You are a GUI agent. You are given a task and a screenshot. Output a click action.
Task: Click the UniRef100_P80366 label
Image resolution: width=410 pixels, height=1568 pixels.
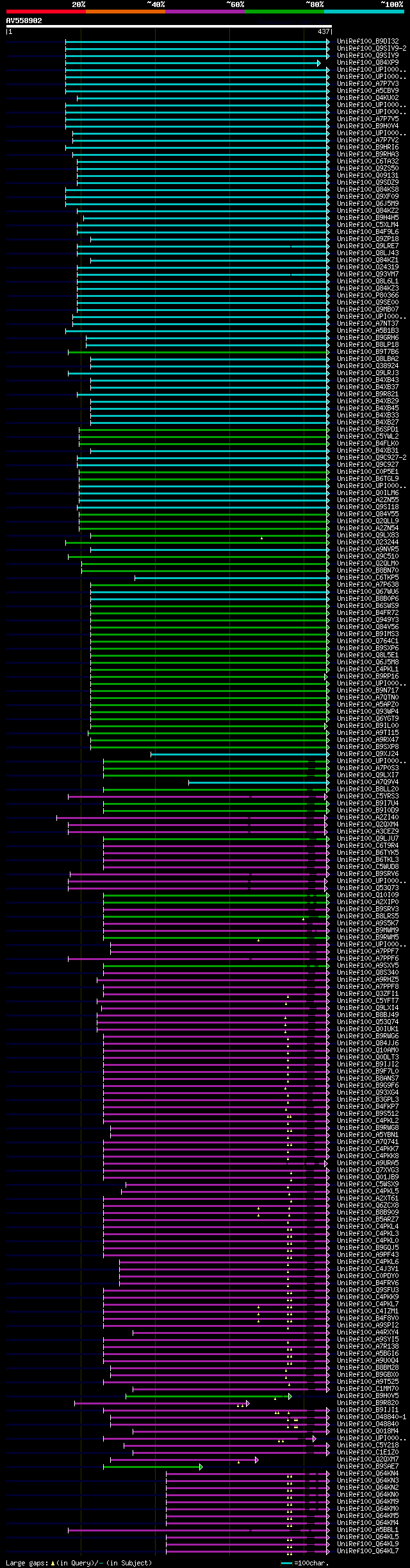tap(368, 296)
